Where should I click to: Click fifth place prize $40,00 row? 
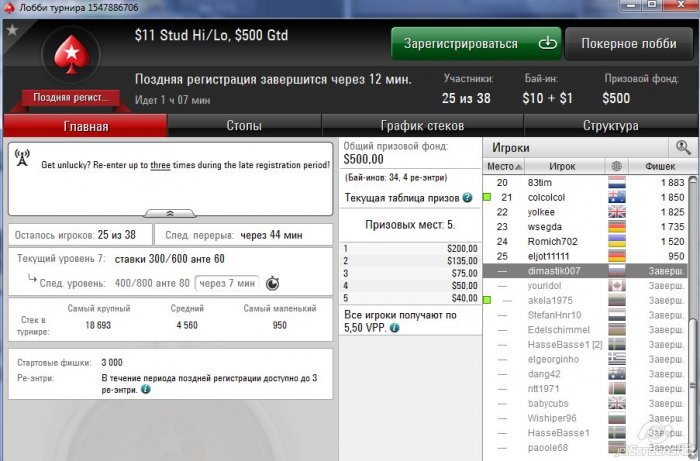tap(410, 298)
